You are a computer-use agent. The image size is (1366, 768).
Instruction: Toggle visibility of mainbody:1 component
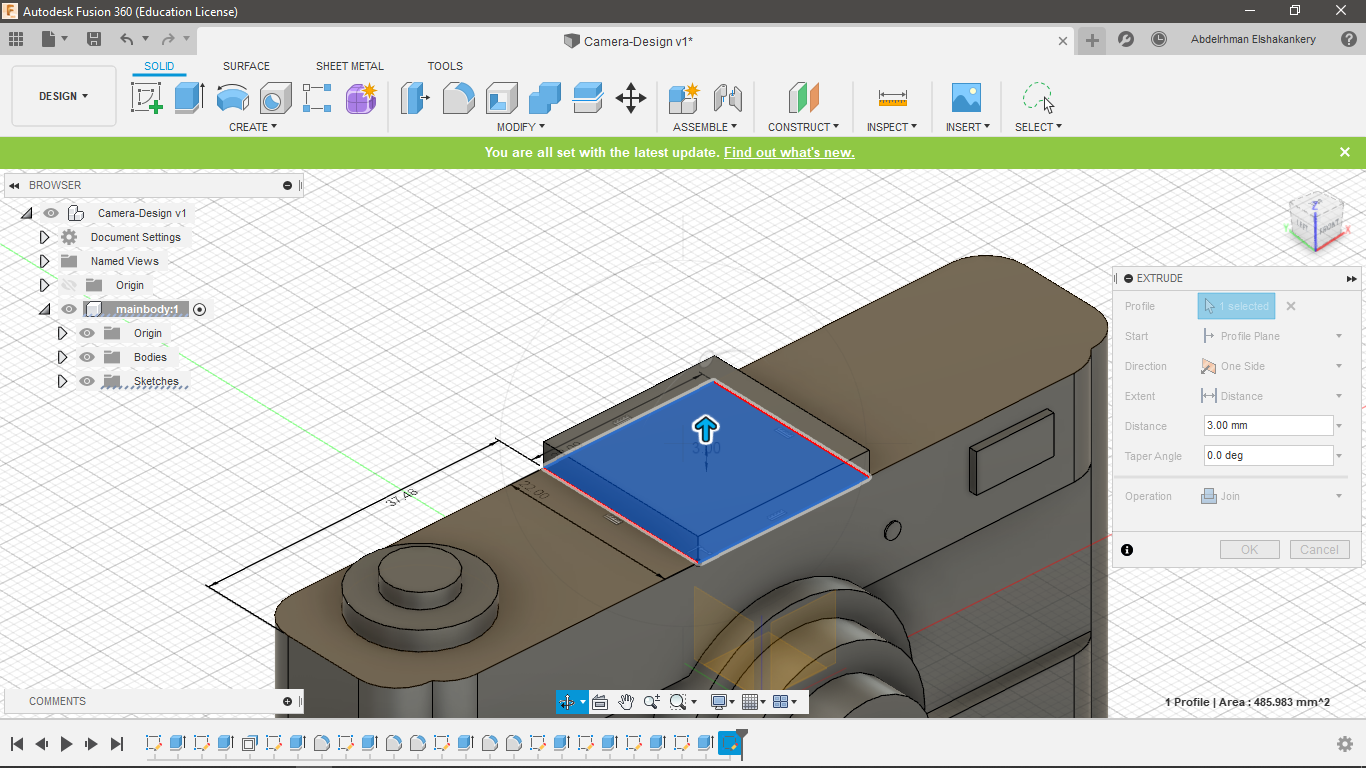(69, 309)
